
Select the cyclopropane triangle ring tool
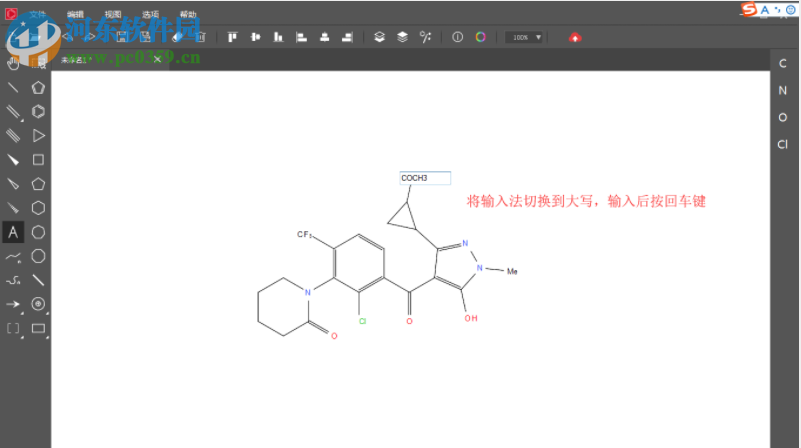(38, 135)
